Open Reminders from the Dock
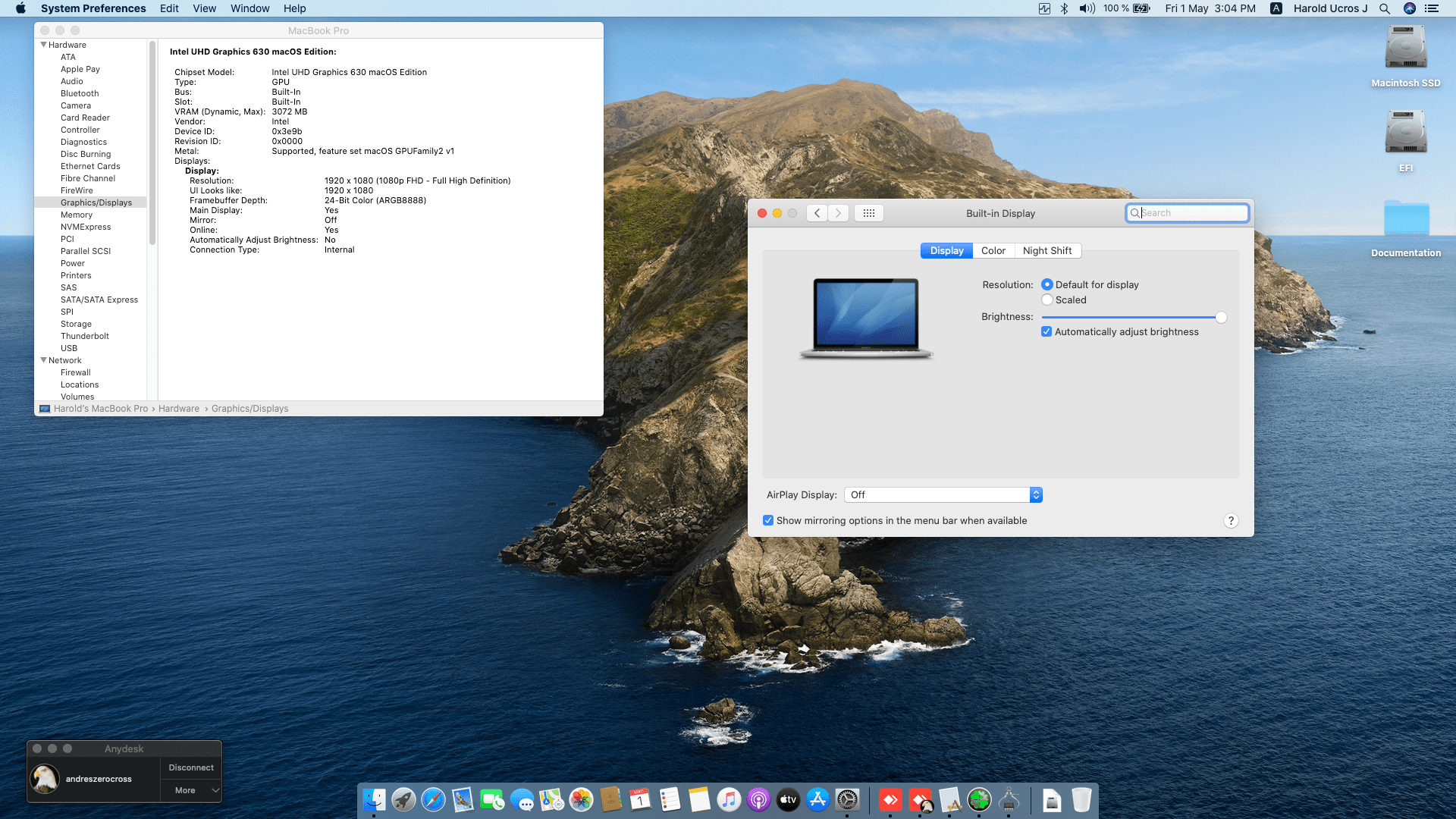1456x819 pixels. tap(670, 799)
